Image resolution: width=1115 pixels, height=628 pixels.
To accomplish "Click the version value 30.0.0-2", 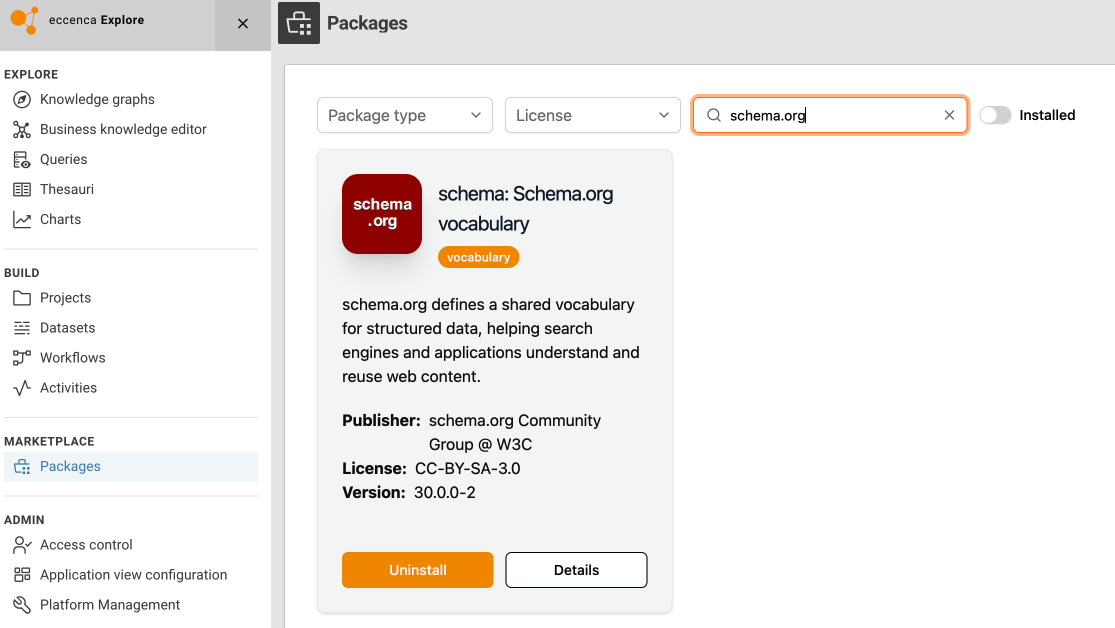I will pyautogui.click(x=444, y=493).
